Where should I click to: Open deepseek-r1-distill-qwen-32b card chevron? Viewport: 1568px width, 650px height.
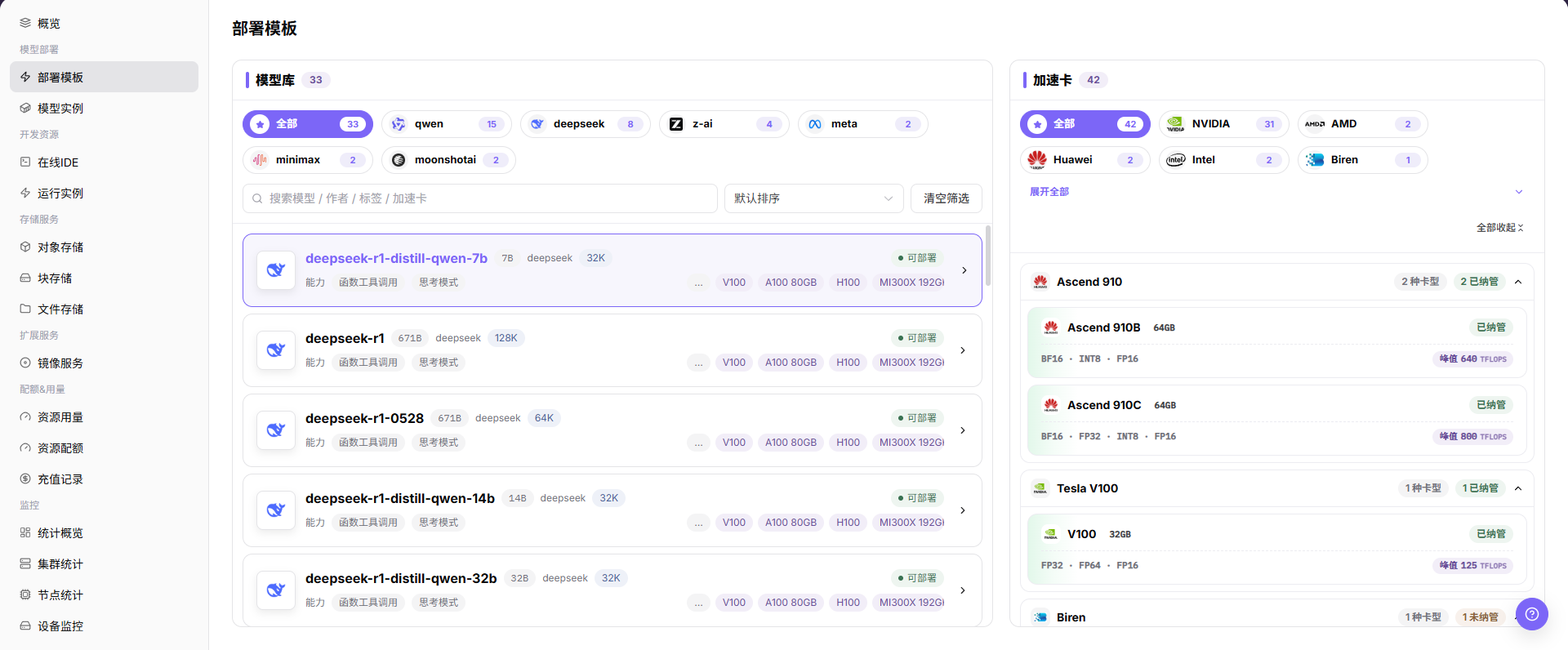(964, 590)
